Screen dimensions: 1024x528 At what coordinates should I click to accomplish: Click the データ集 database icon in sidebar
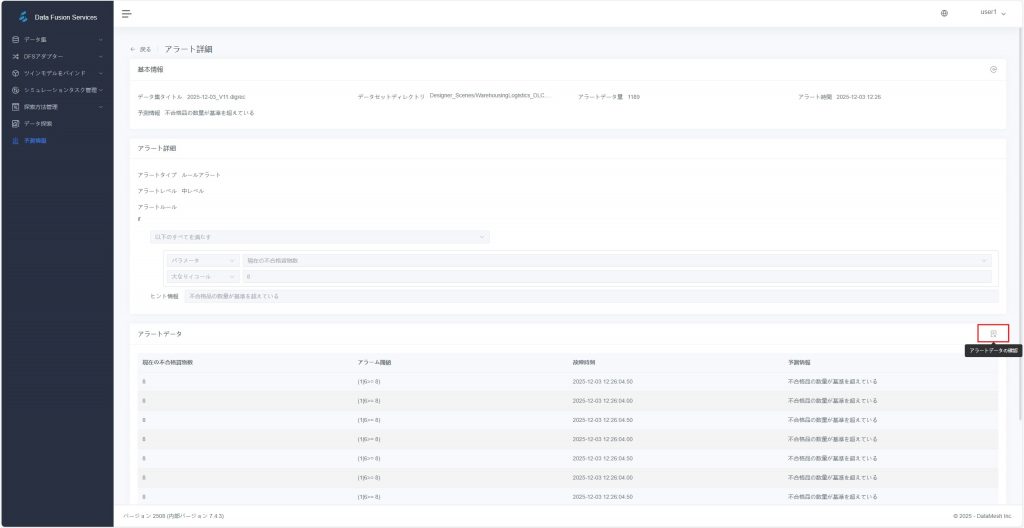point(15,39)
